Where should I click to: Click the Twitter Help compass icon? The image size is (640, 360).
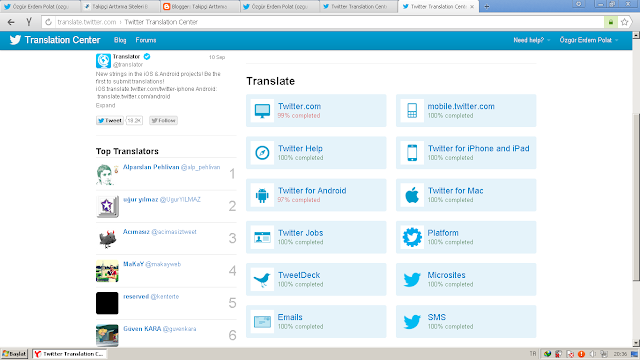[x=262, y=153]
